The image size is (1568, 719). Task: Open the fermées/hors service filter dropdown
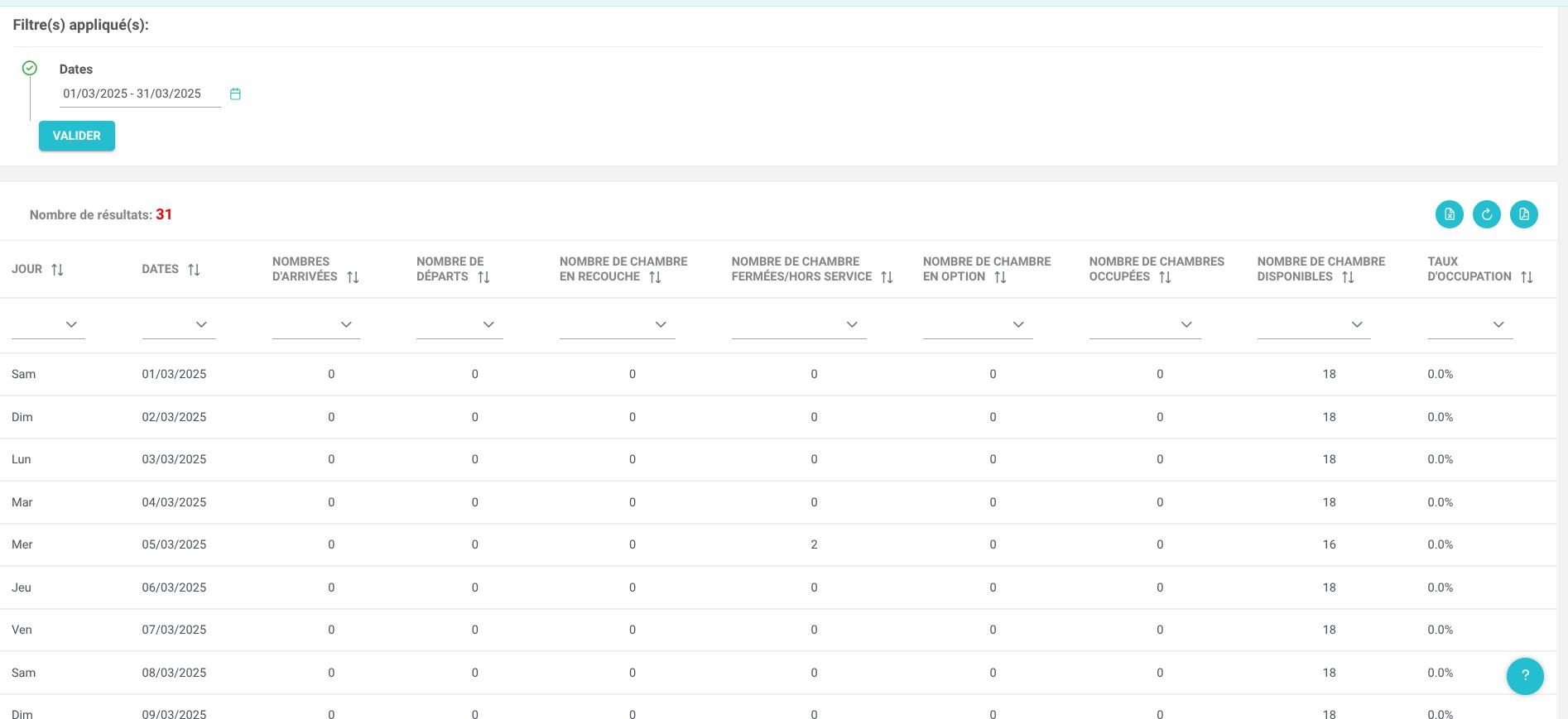click(799, 324)
